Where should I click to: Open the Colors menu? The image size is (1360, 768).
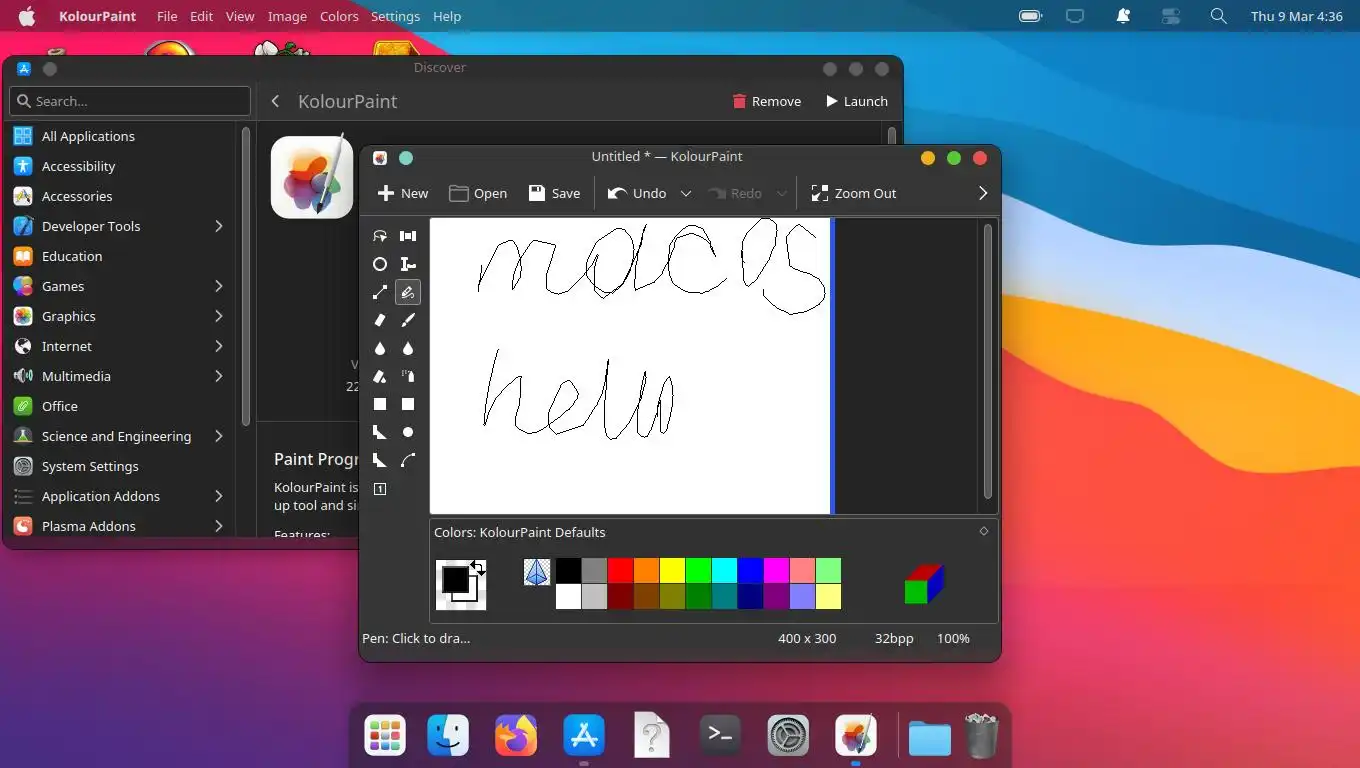(339, 16)
